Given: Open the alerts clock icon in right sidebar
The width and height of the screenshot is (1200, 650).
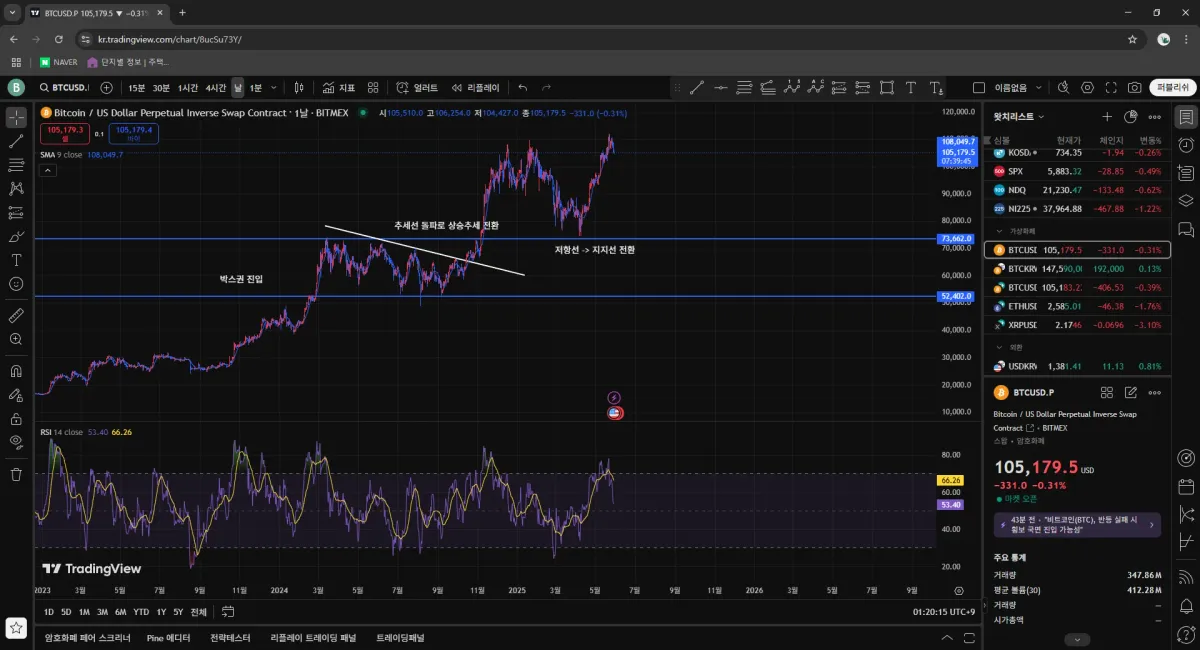Looking at the screenshot, I should (1186, 145).
